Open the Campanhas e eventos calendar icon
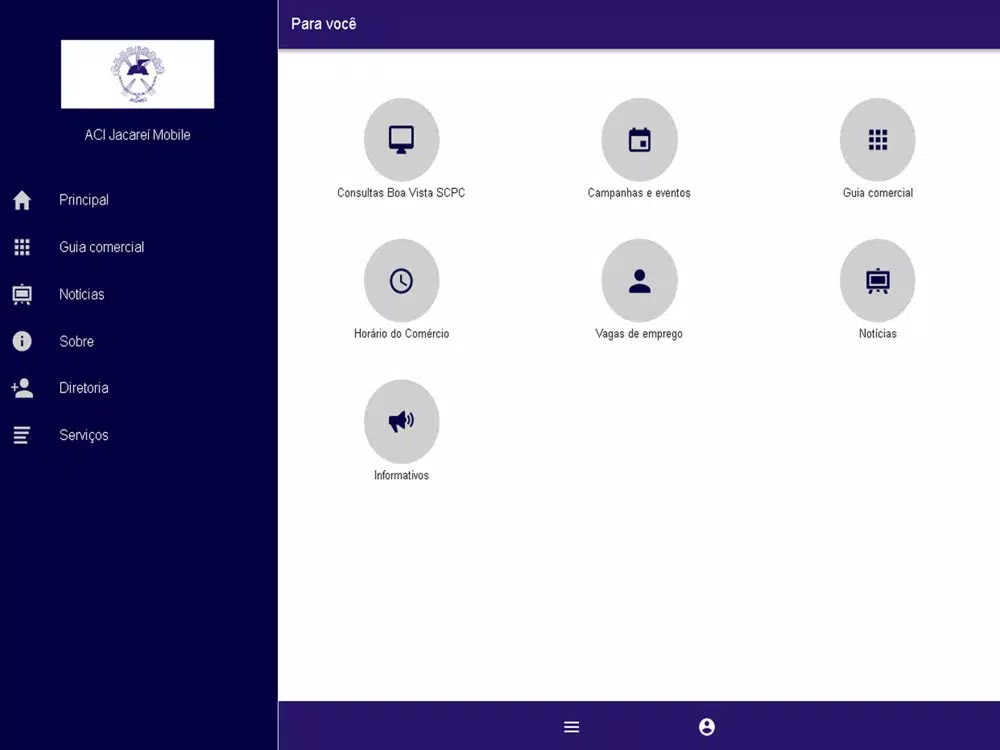This screenshot has height=750, width=1000. coord(639,140)
